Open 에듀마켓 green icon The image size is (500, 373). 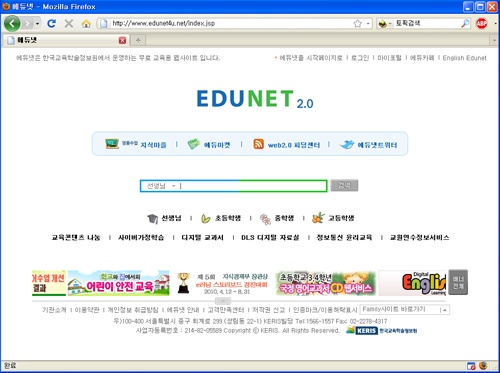pyautogui.click(x=193, y=144)
